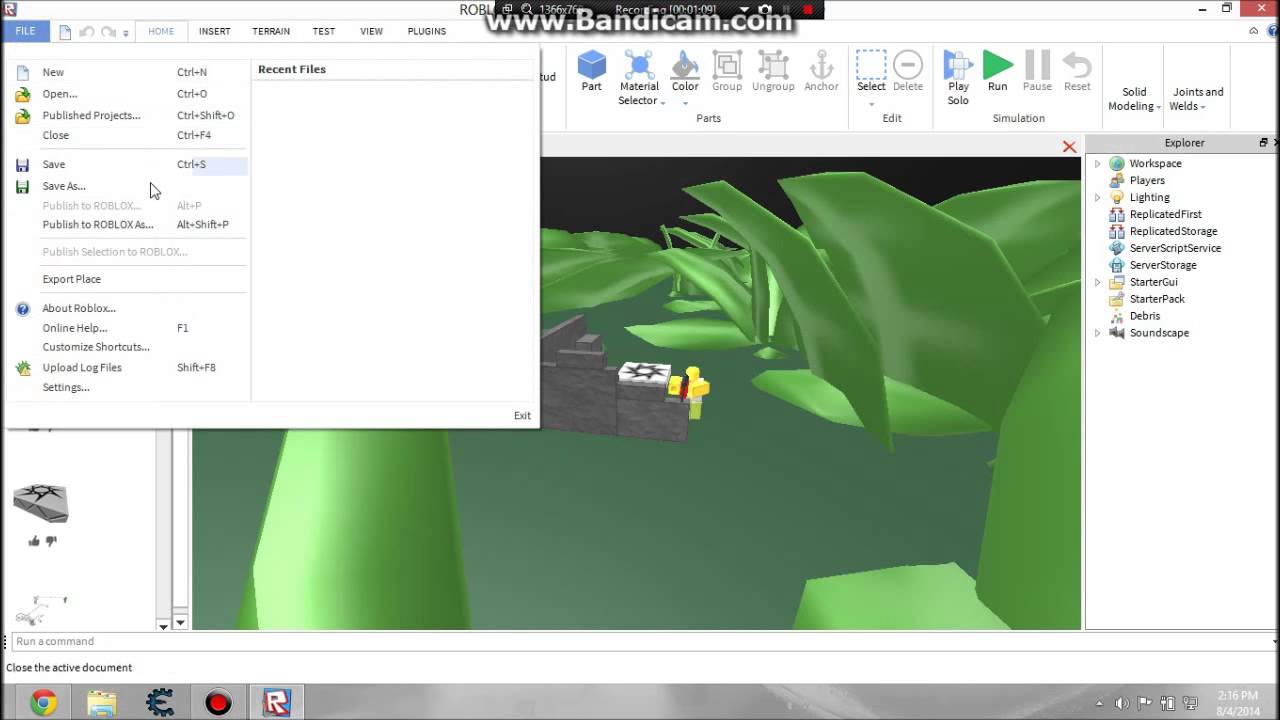Close the viewport tab with red X
Image resolution: width=1280 pixels, height=720 pixels.
point(1069,147)
